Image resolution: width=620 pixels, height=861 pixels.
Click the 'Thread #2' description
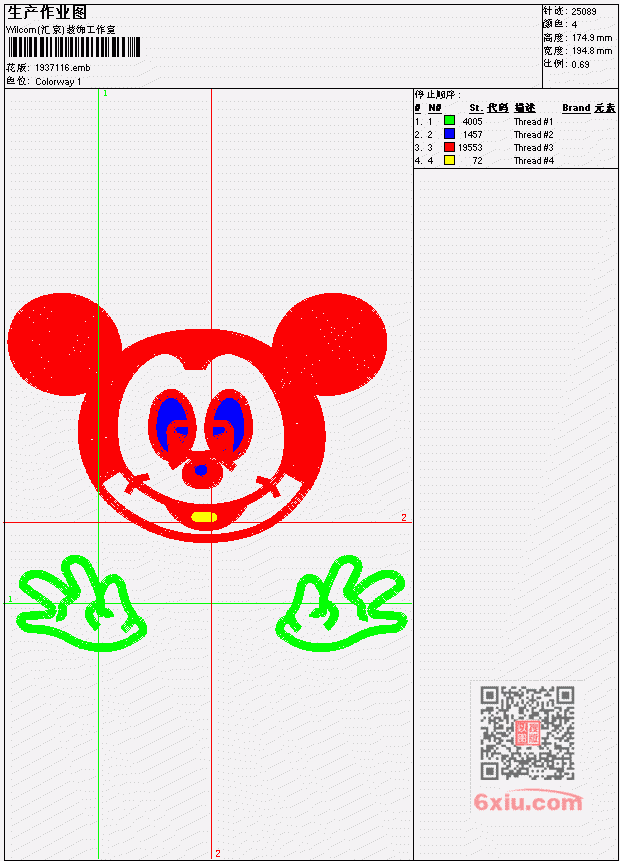pyautogui.click(x=533, y=135)
